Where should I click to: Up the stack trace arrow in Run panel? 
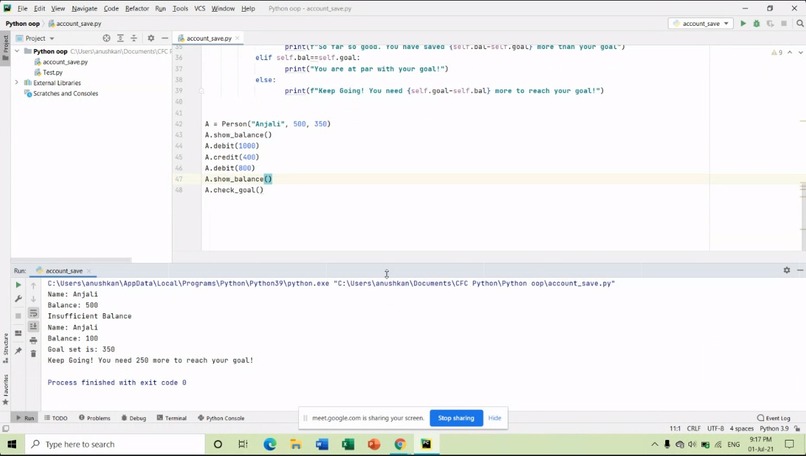click(33, 285)
